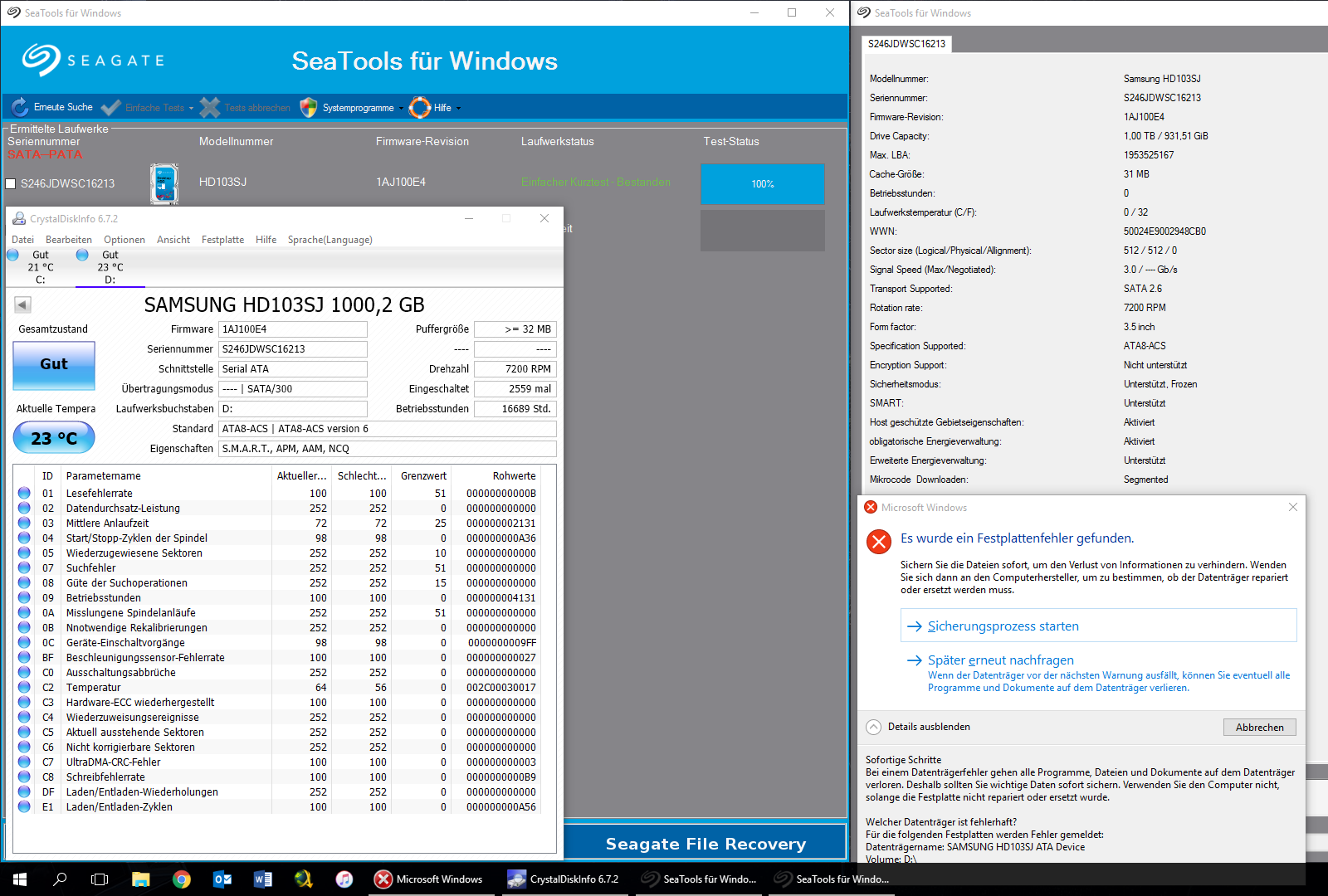The image size is (1328, 896).
Task: Open Festplatte menu in CrystalDiskInfo
Action: [x=222, y=240]
